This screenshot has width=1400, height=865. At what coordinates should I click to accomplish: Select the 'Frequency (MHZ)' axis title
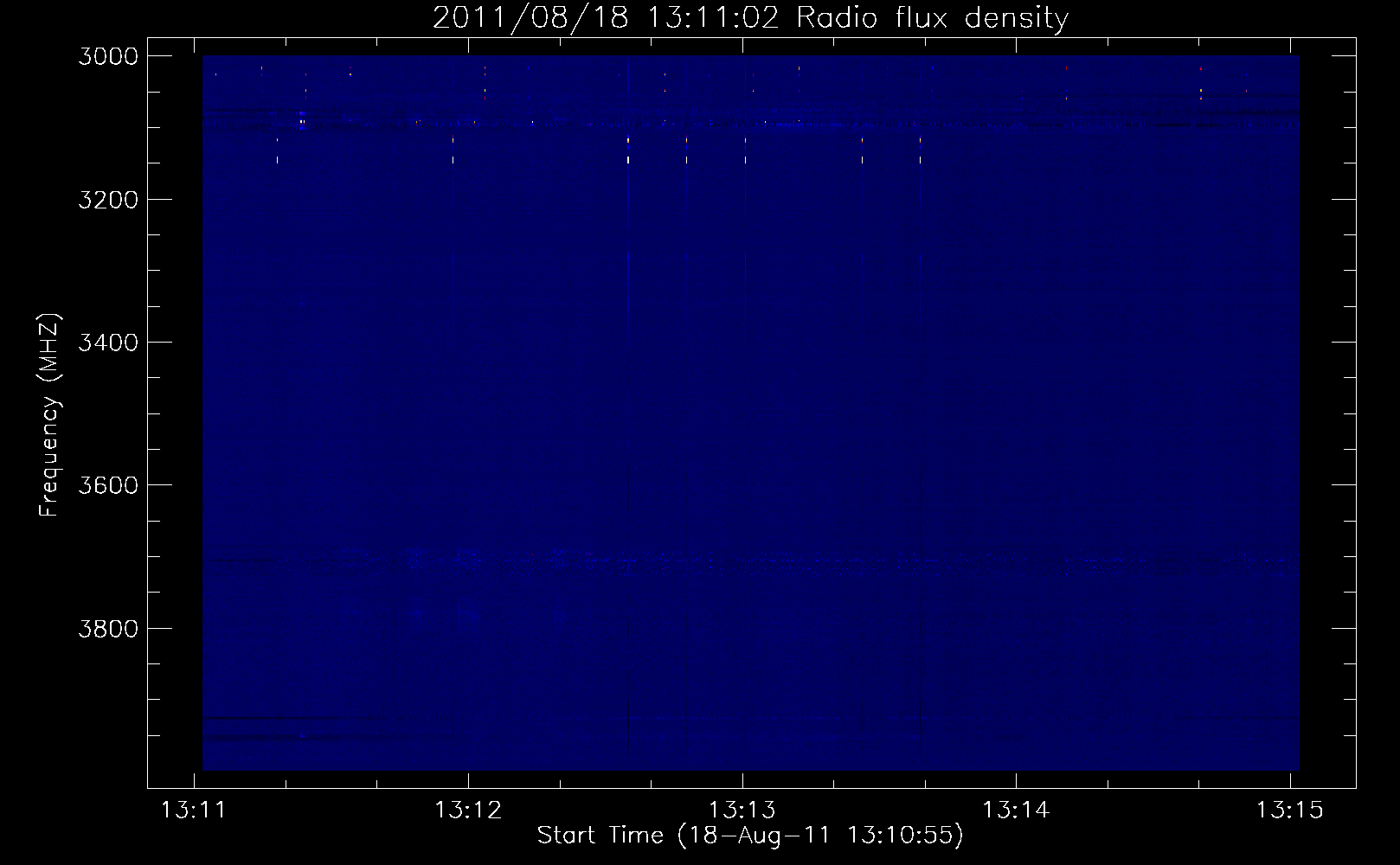[49, 415]
